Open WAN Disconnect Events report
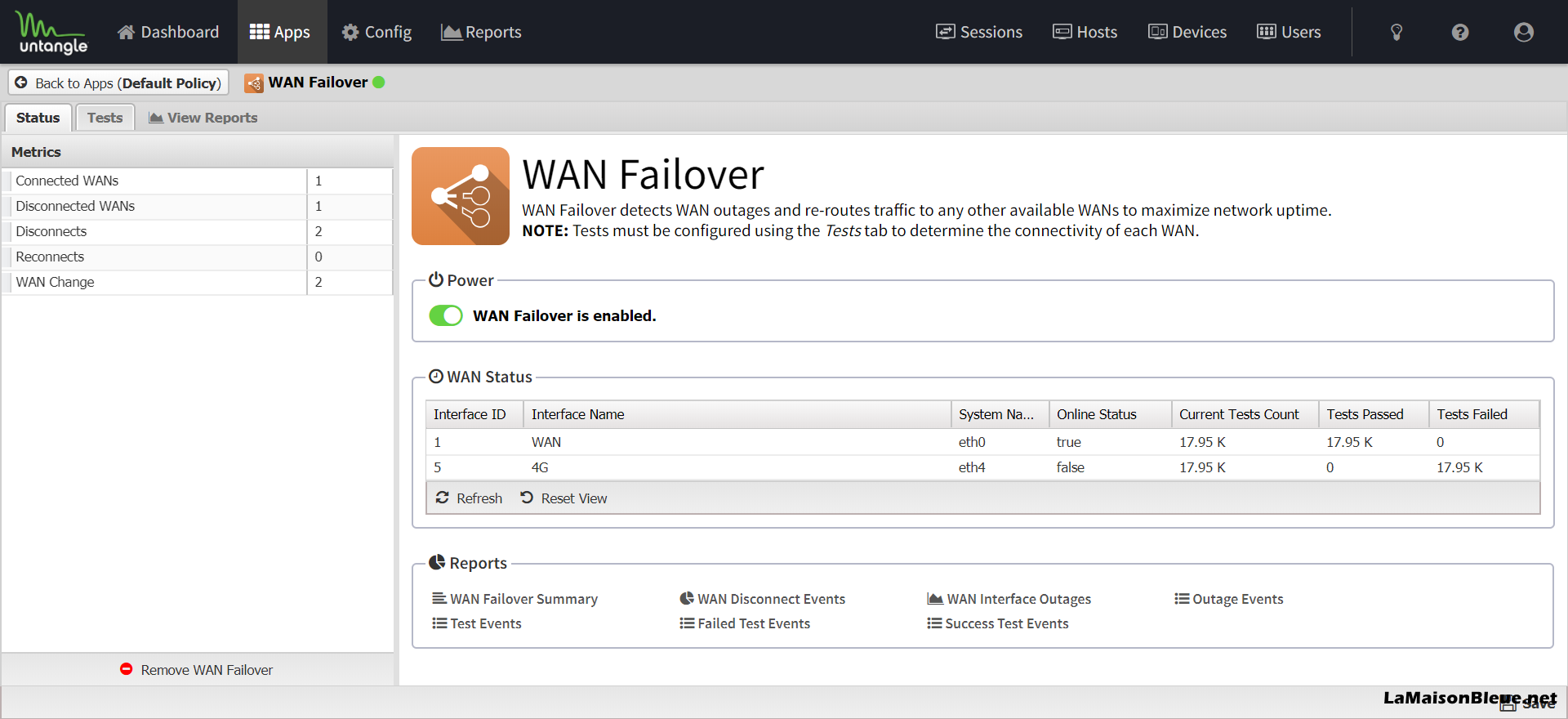 coord(763,599)
